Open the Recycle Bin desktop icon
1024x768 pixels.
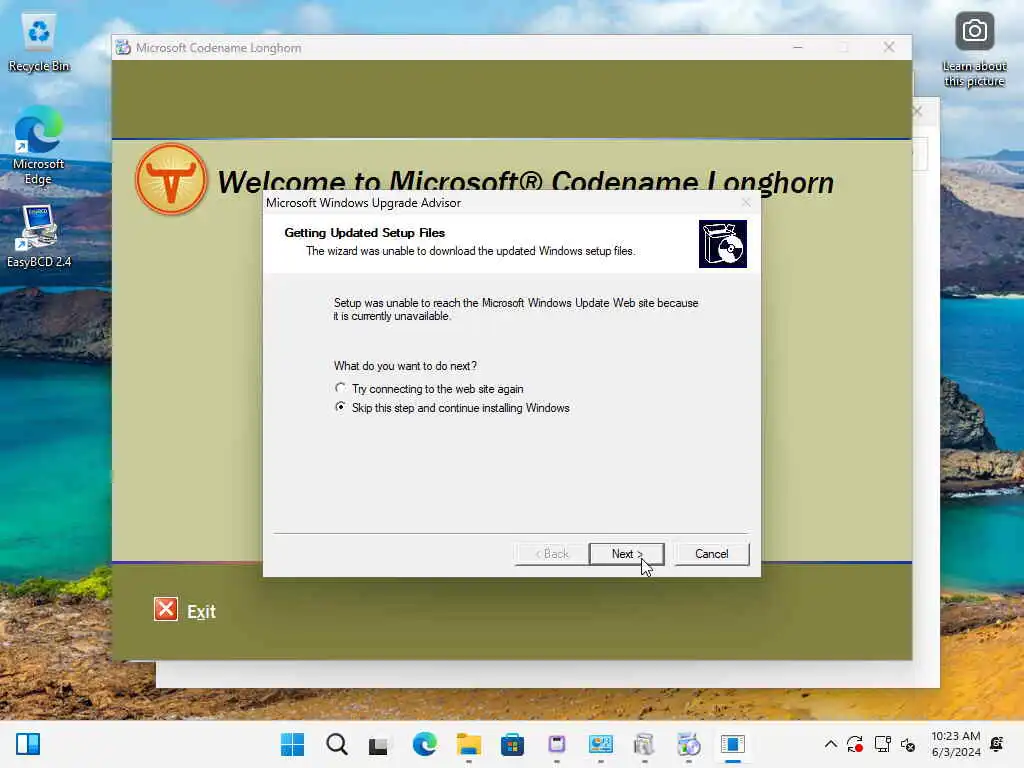(x=39, y=43)
